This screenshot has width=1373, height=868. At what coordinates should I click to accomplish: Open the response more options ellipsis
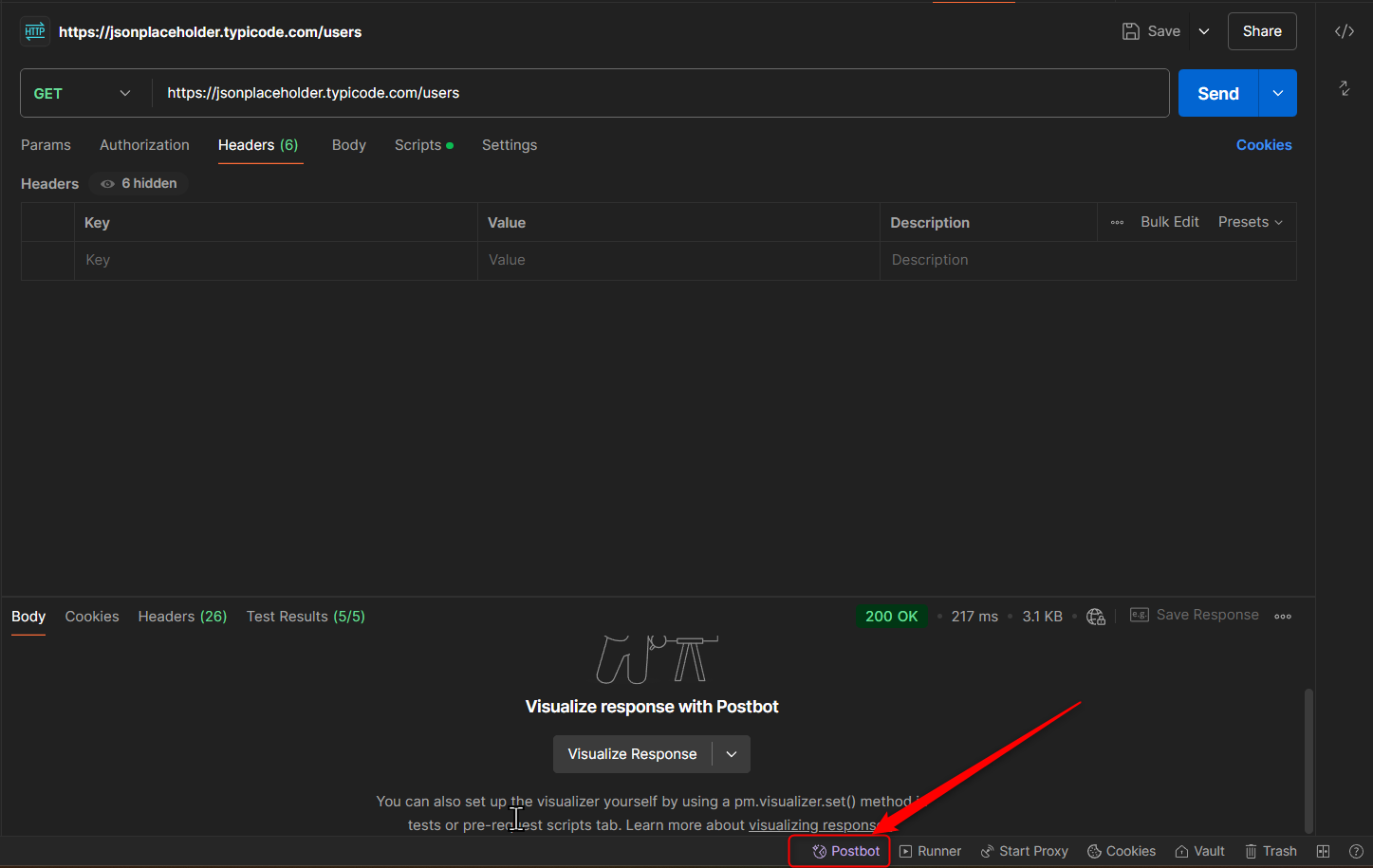[x=1283, y=617]
